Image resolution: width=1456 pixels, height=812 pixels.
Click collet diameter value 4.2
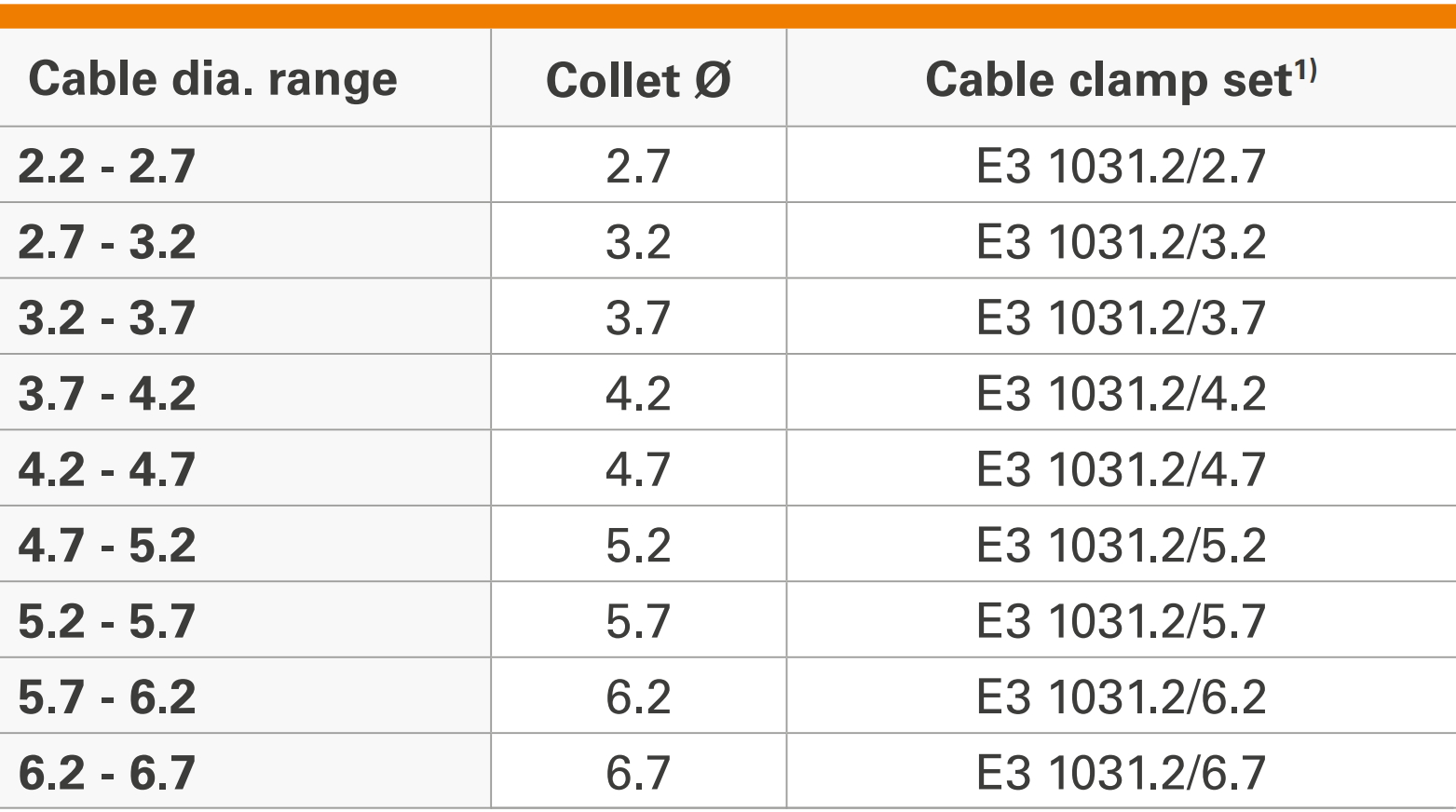tap(638, 394)
